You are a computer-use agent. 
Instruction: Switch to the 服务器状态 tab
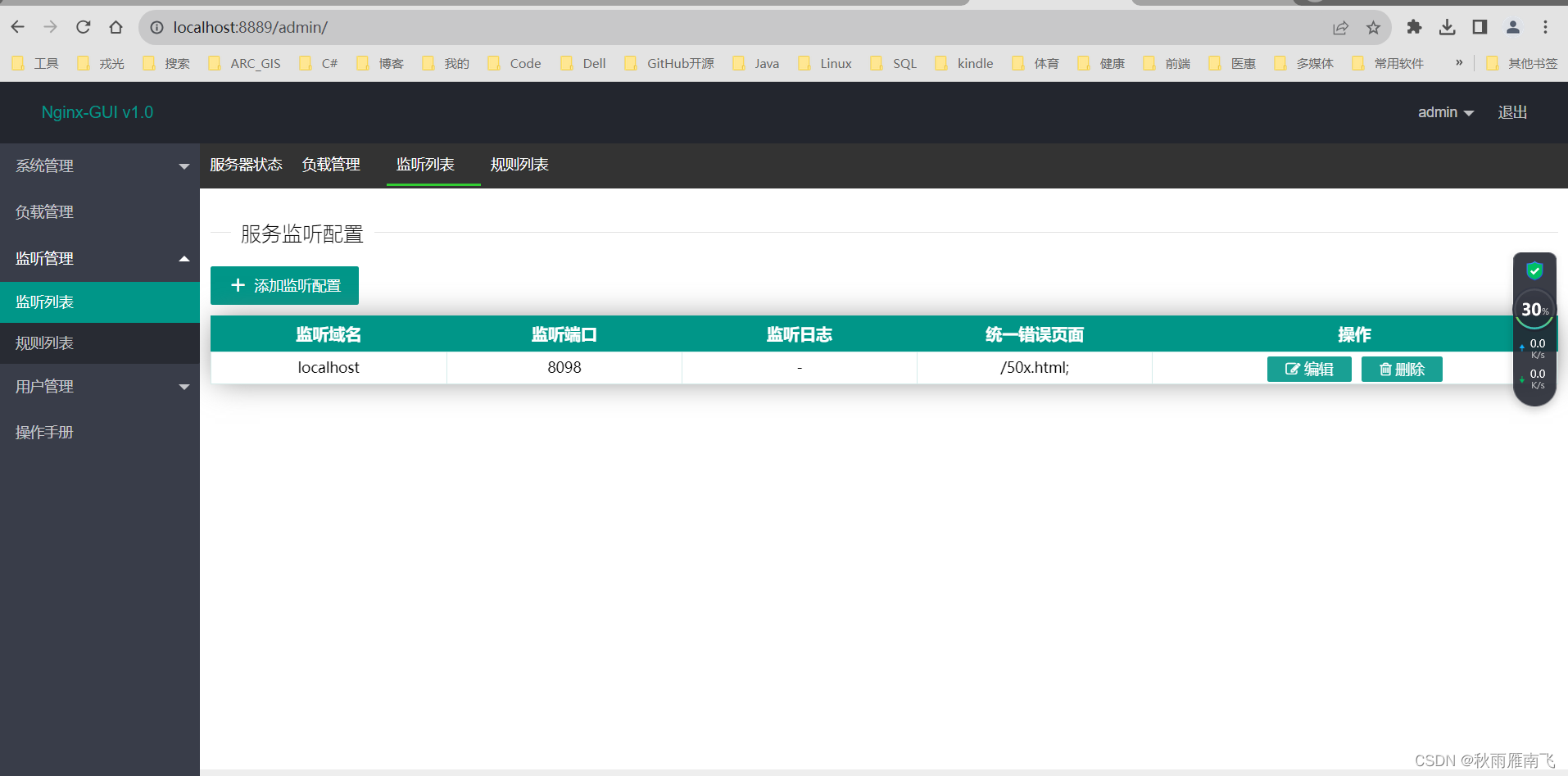click(x=246, y=165)
